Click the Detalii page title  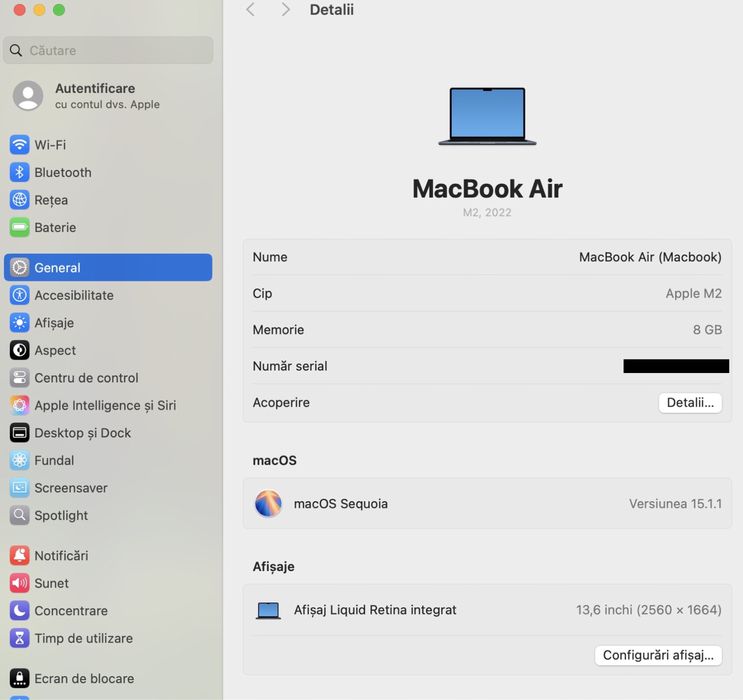[332, 9]
